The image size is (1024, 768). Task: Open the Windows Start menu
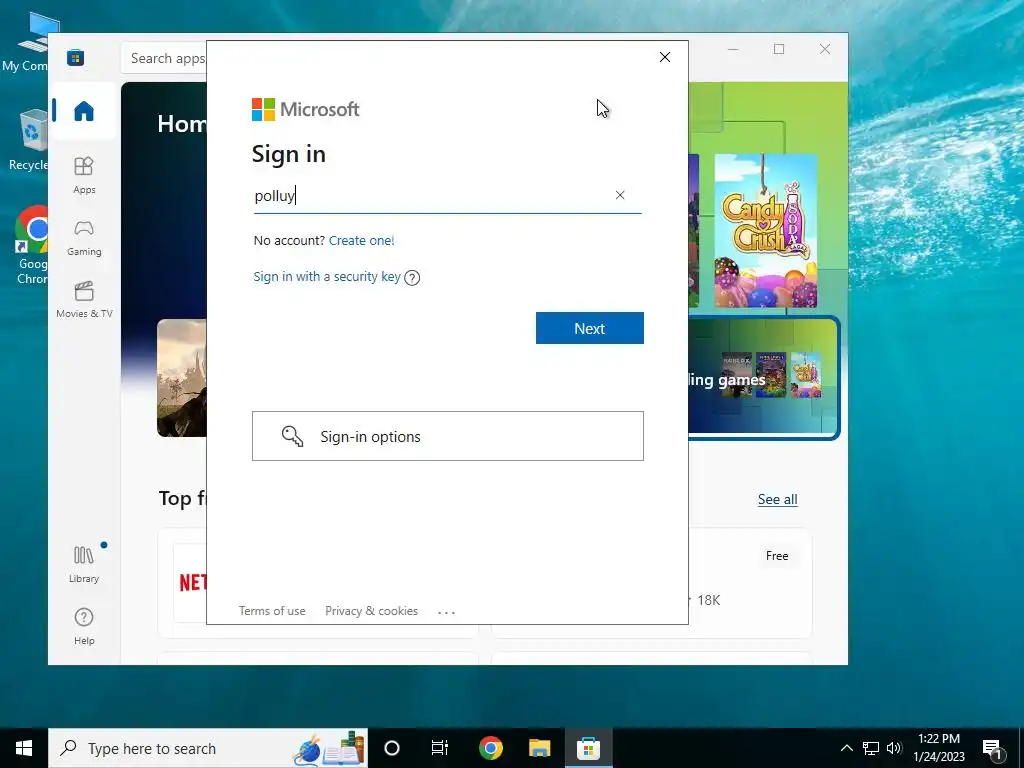[x=24, y=748]
